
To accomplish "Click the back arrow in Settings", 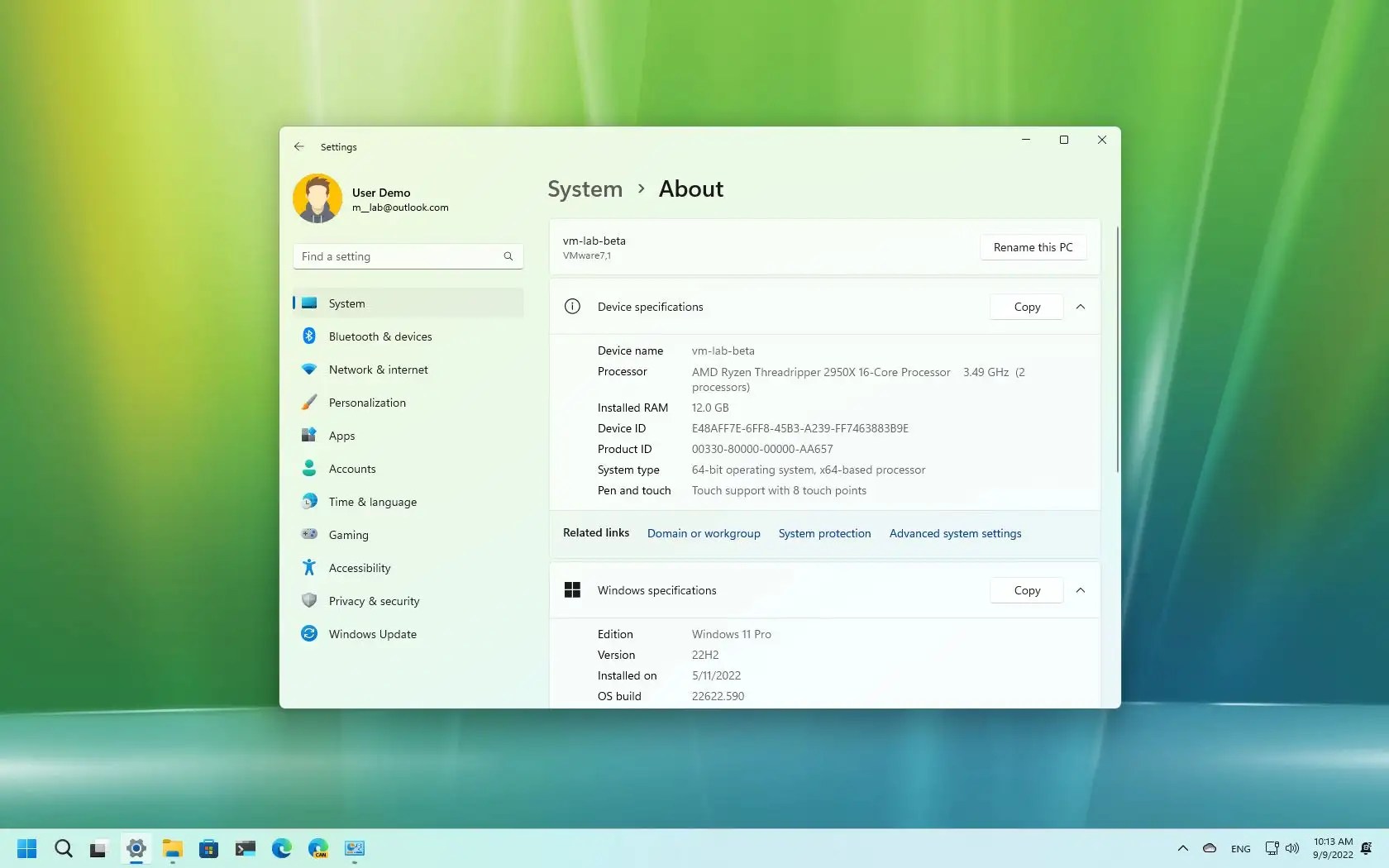I will pos(298,146).
